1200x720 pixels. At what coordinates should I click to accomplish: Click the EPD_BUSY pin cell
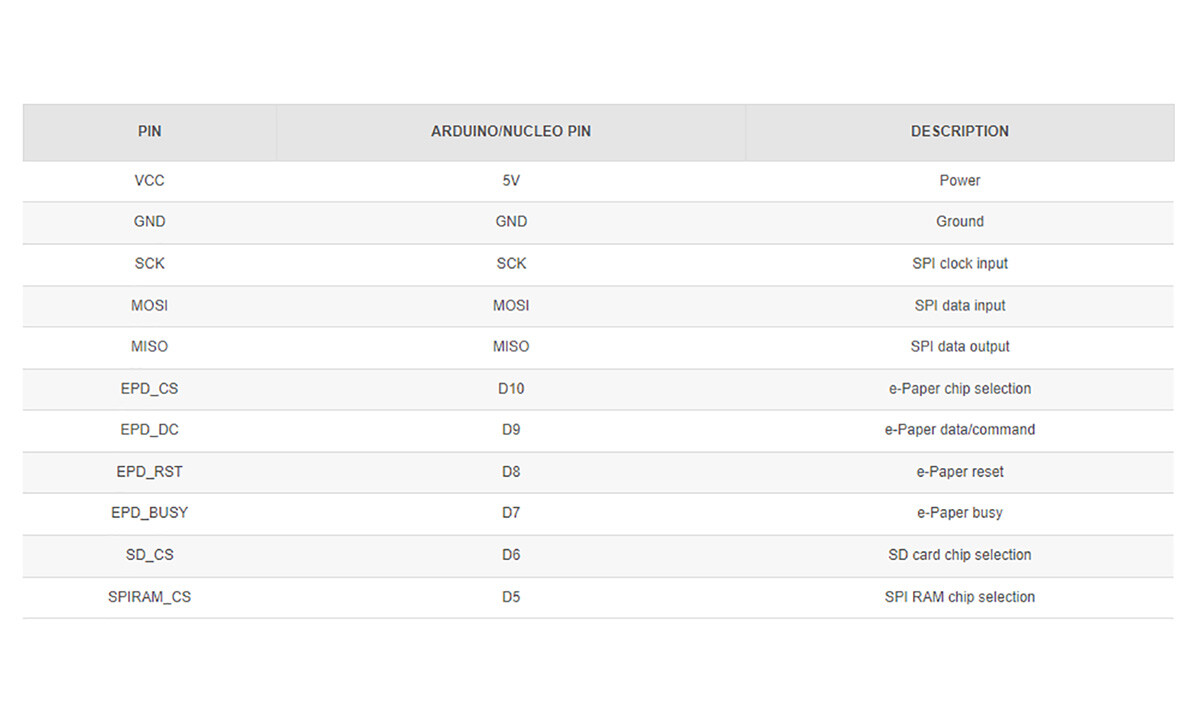[150, 513]
